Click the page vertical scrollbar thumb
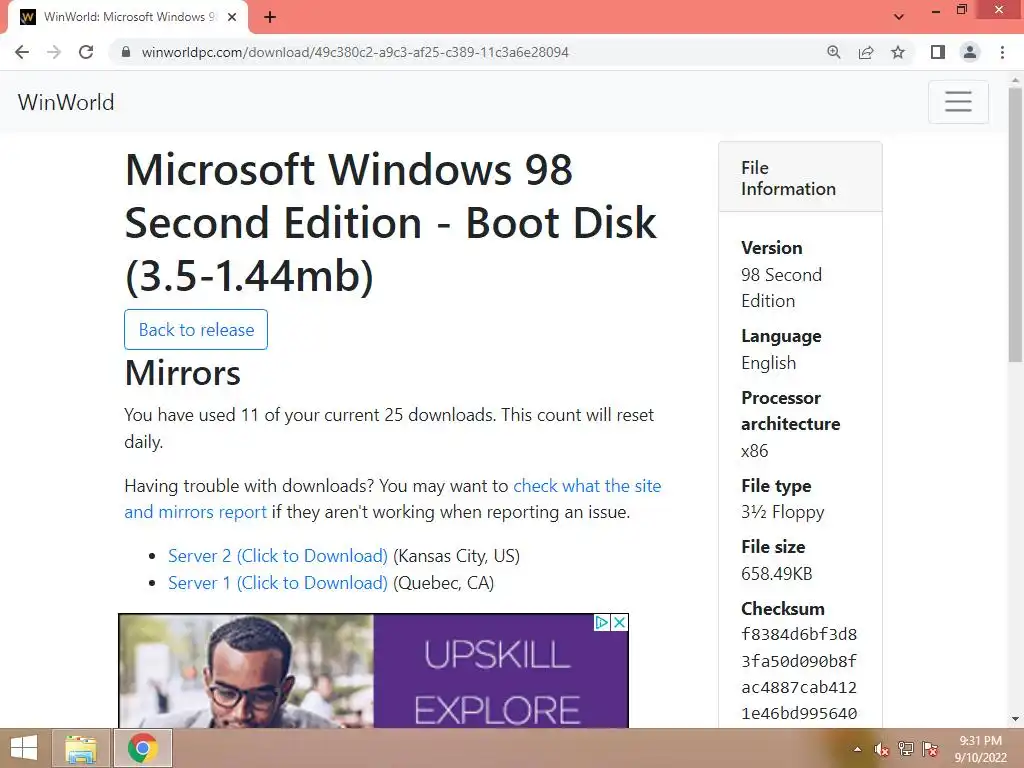This screenshot has height=768, width=1024. tap(1015, 225)
